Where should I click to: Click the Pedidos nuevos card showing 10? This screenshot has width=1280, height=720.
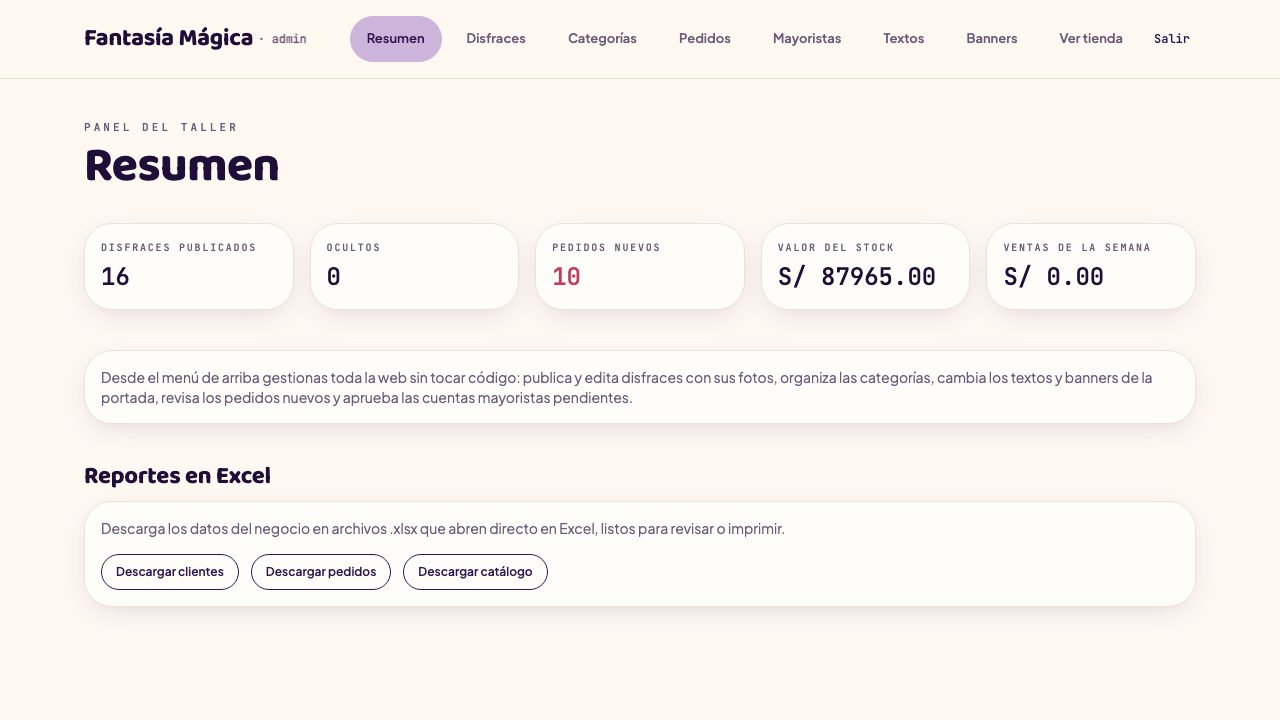(640, 266)
